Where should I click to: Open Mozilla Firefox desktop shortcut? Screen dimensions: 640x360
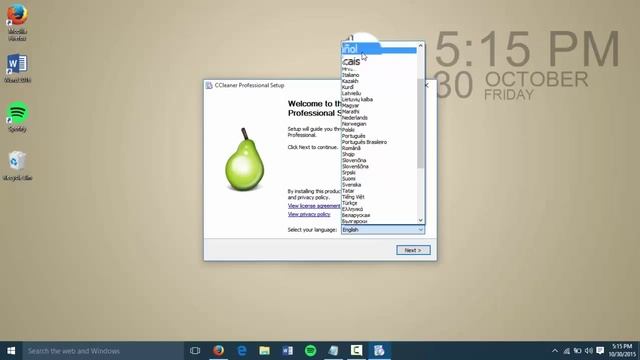[17, 21]
